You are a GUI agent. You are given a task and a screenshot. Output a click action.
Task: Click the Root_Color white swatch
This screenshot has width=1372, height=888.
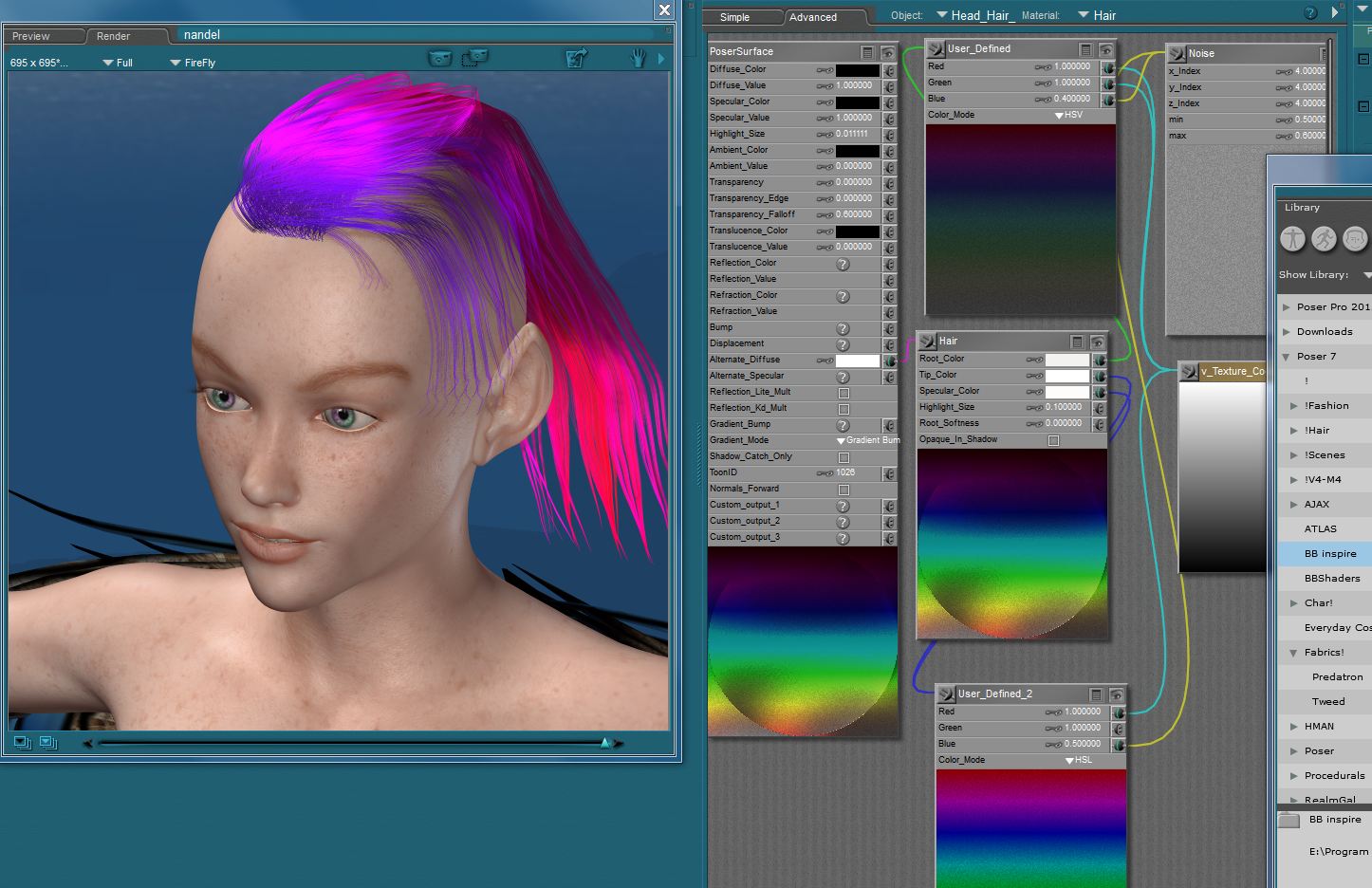tap(1066, 360)
